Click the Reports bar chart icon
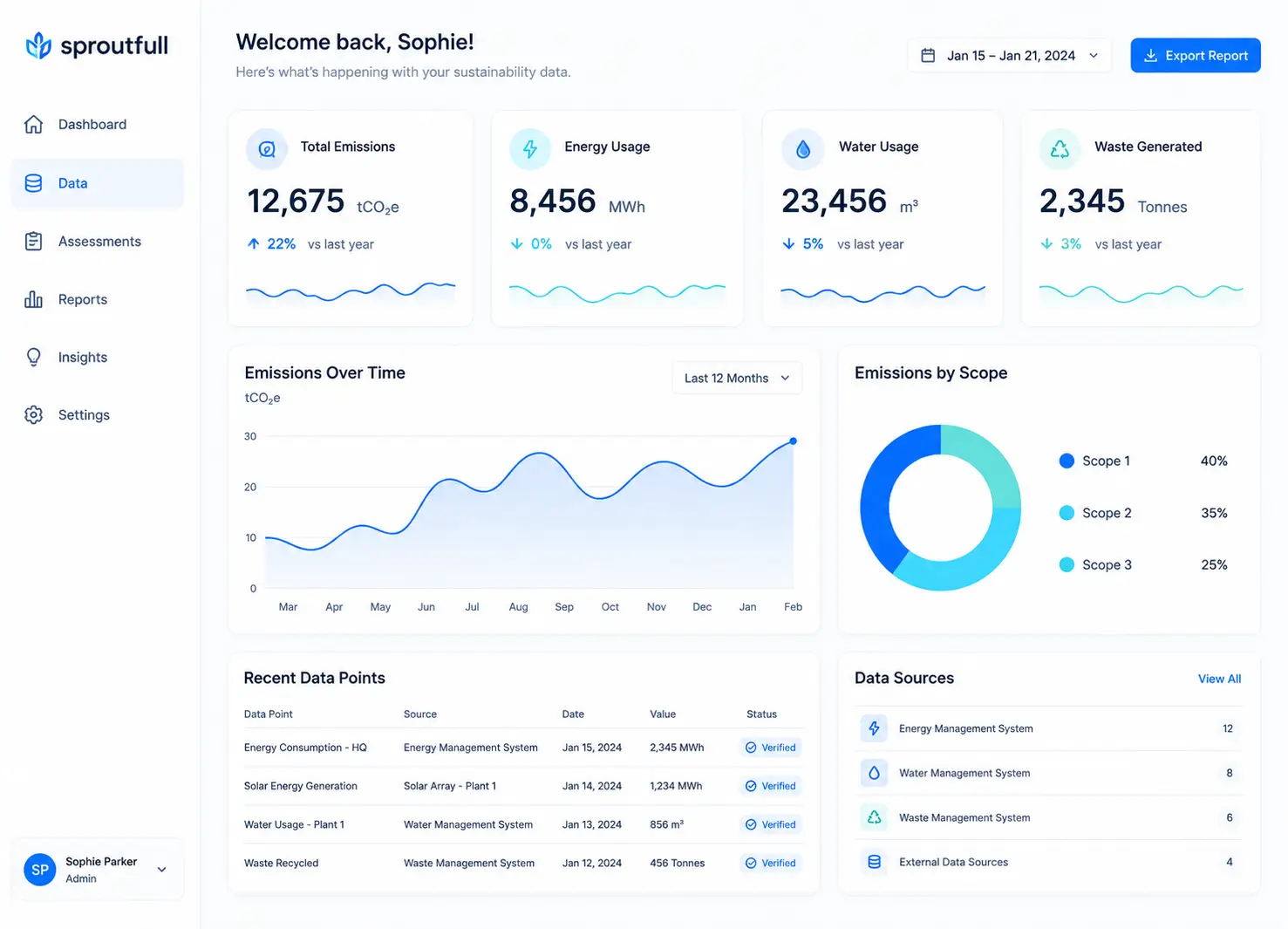This screenshot has width=1288, height=929. [x=33, y=299]
